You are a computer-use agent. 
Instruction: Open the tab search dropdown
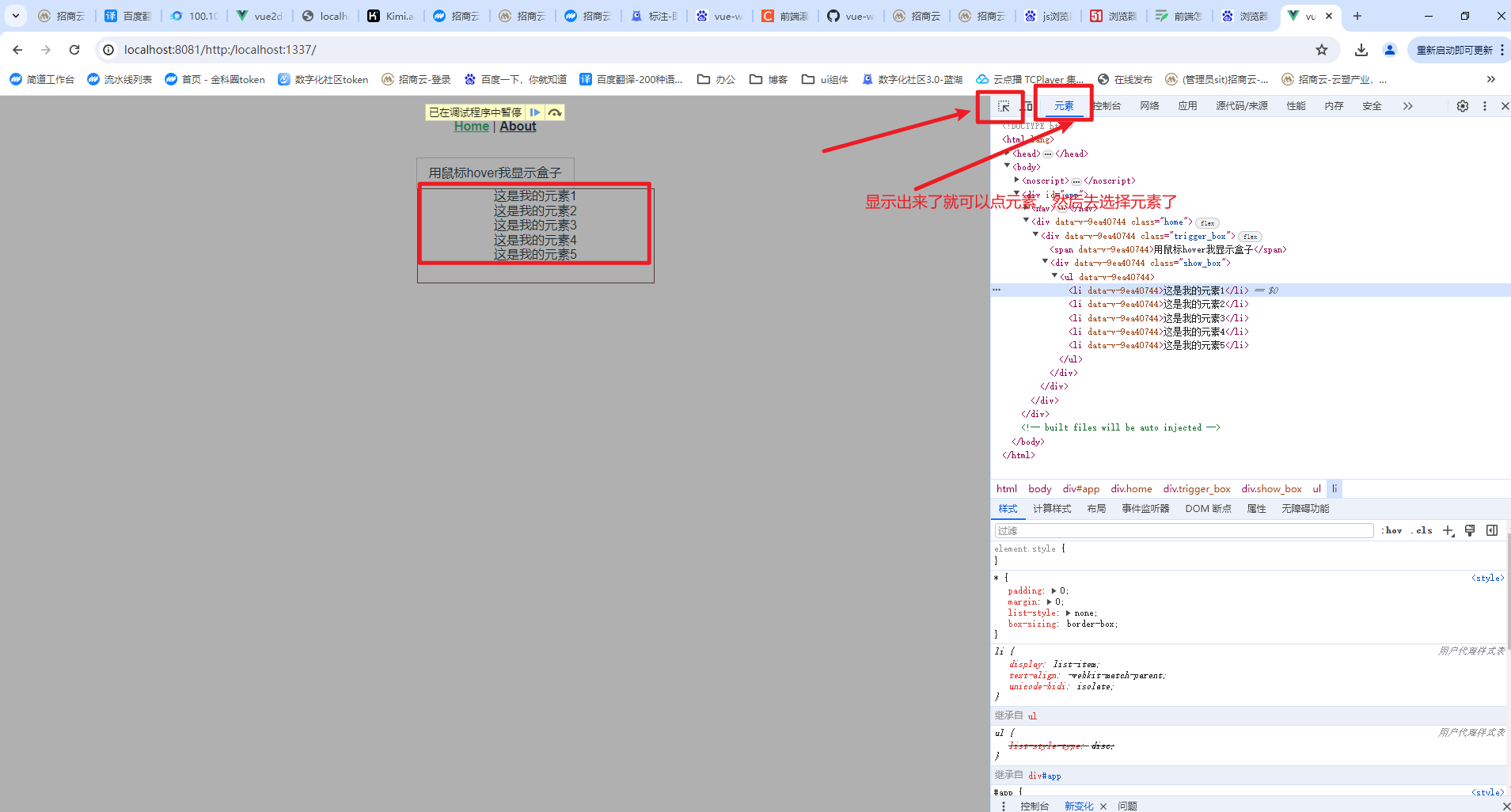tap(16, 16)
